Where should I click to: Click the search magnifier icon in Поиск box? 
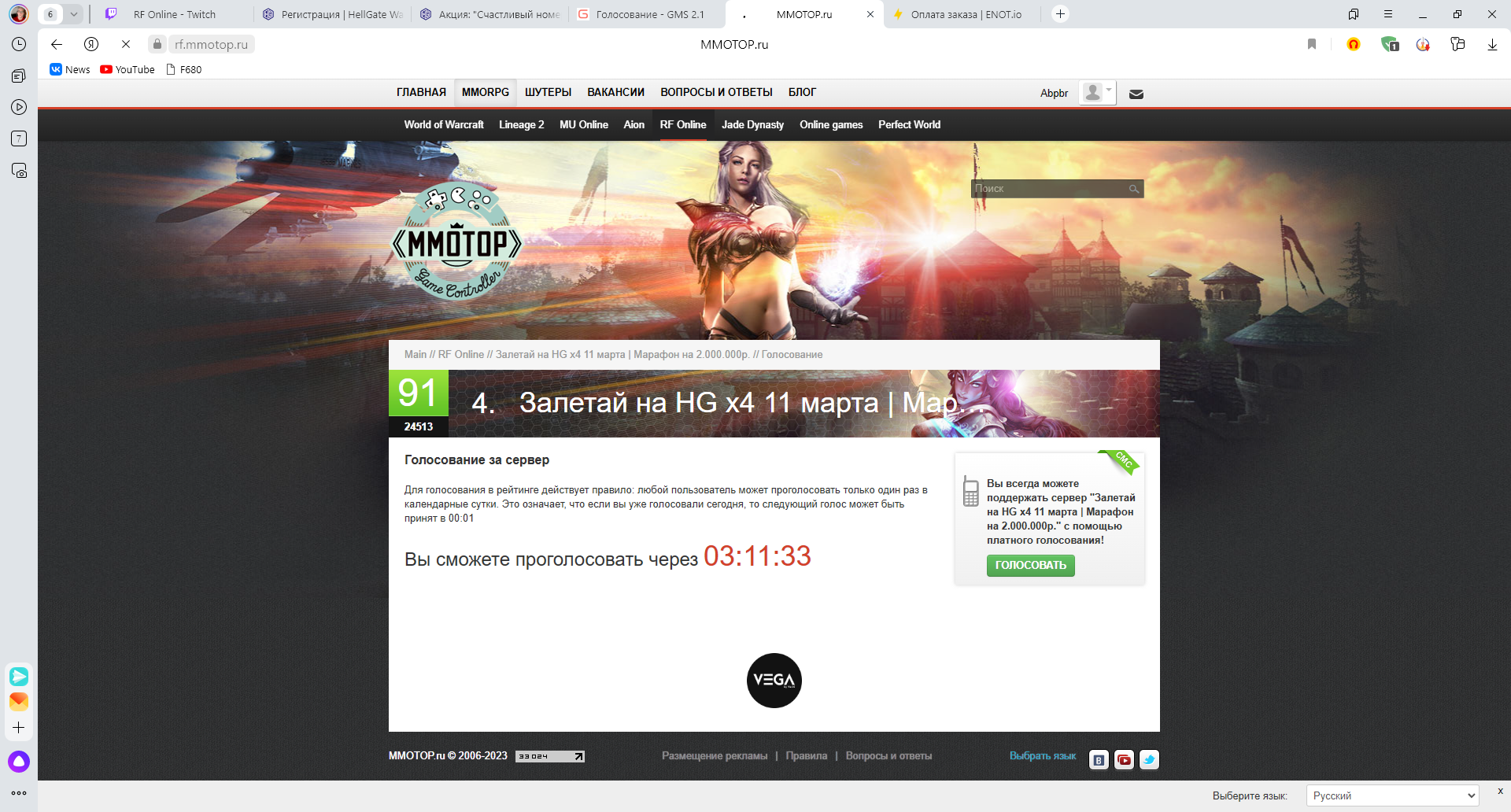coord(1134,189)
